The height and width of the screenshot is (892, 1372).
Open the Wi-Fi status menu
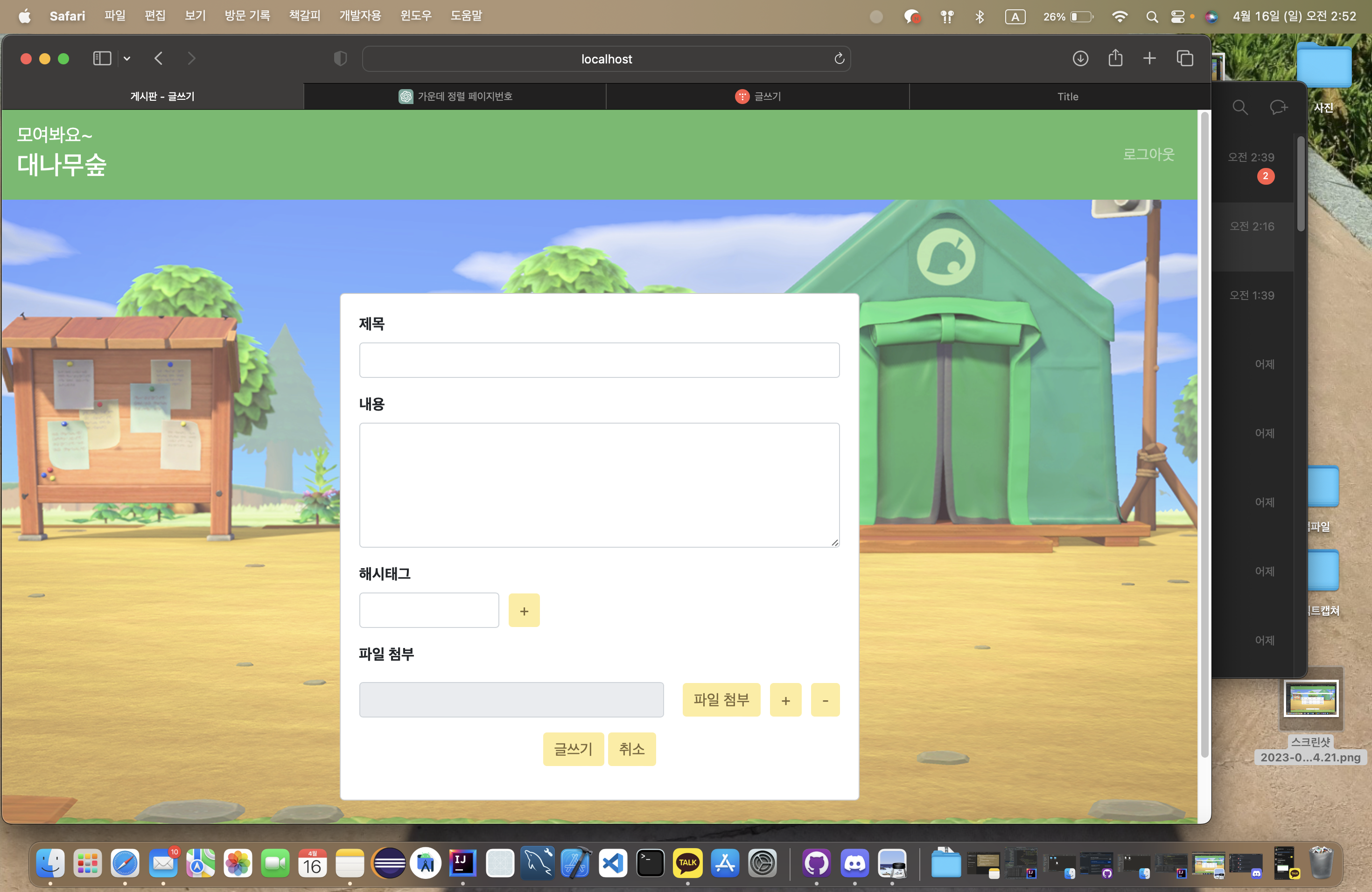(x=1119, y=17)
